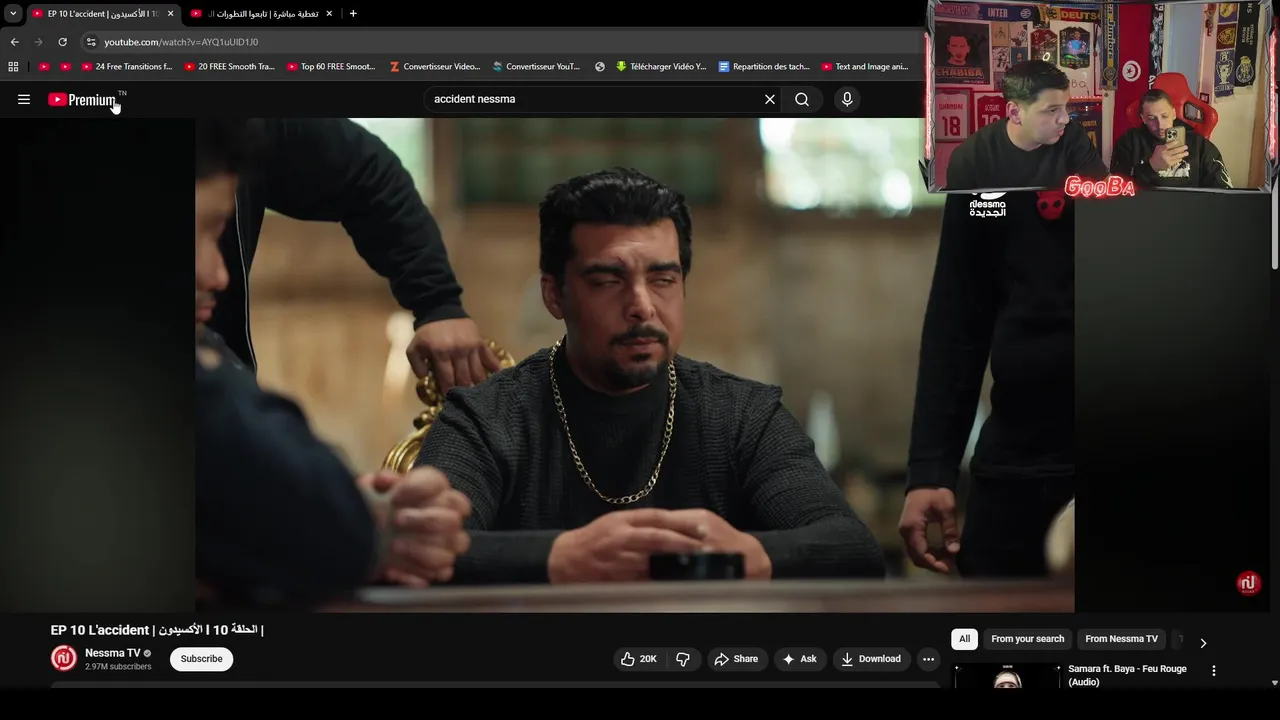Open more actions three-dot menu
Image resolution: width=1280 pixels, height=720 pixels.
pos(928,659)
